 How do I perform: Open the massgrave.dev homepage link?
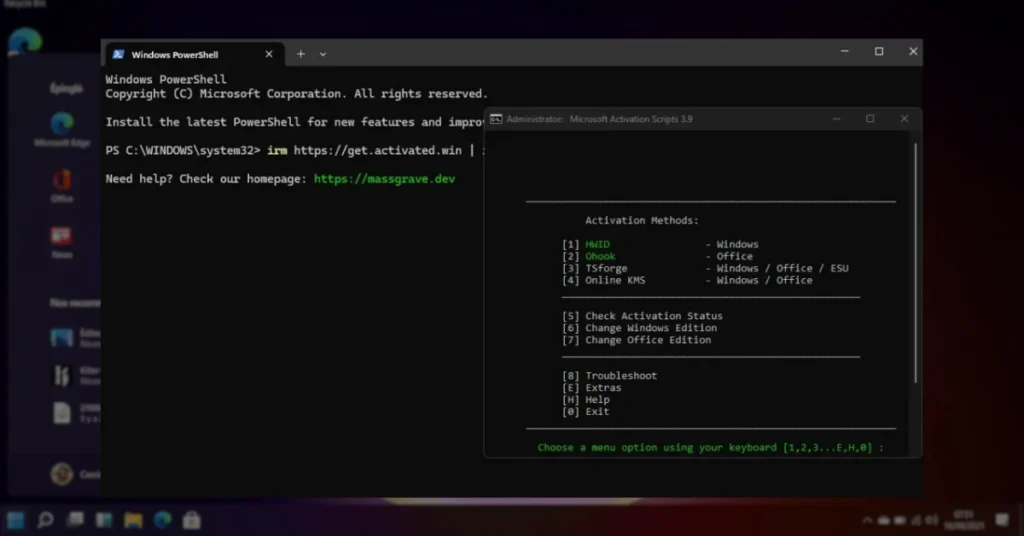coord(385,178)
